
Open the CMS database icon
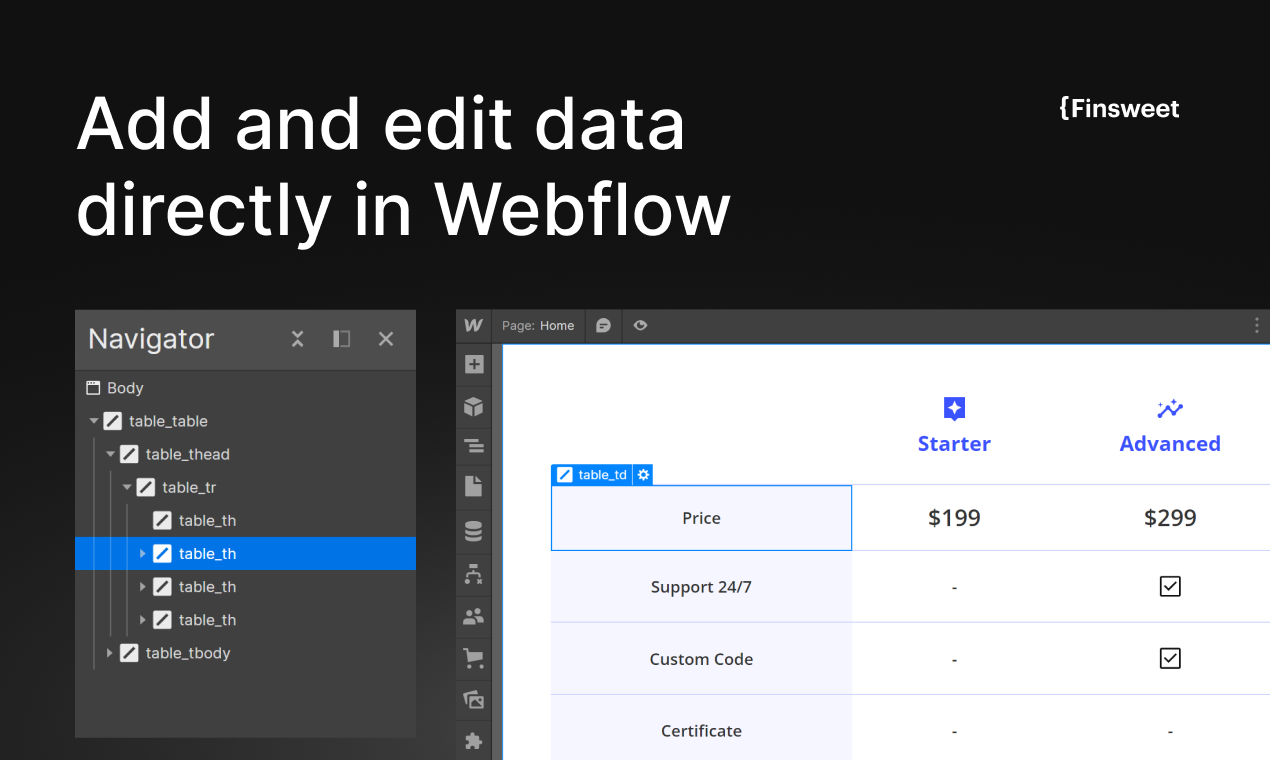pyautogui.click(x=474, y=531)
